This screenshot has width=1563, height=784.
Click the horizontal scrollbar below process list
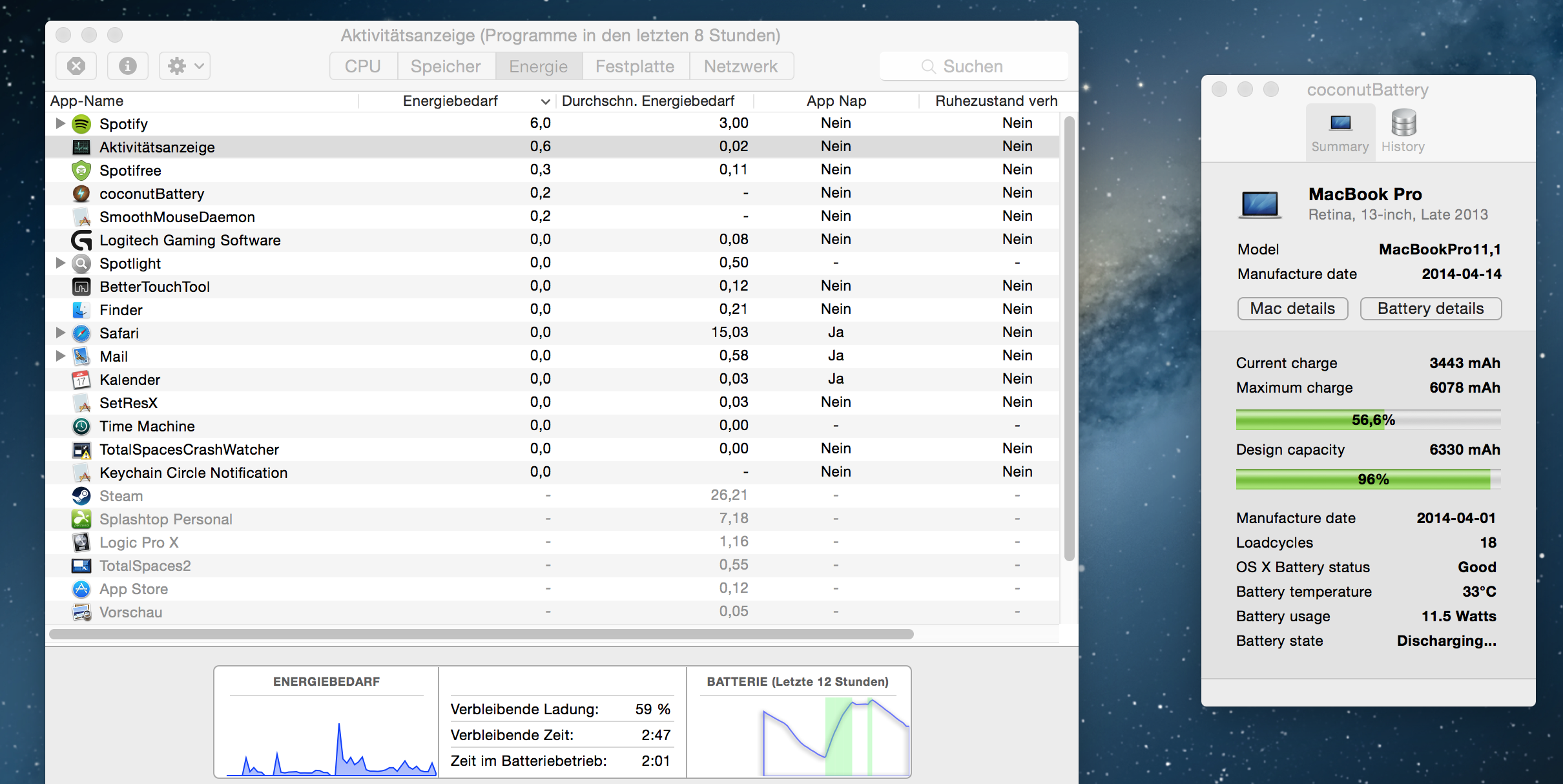[x=481, y=634]
